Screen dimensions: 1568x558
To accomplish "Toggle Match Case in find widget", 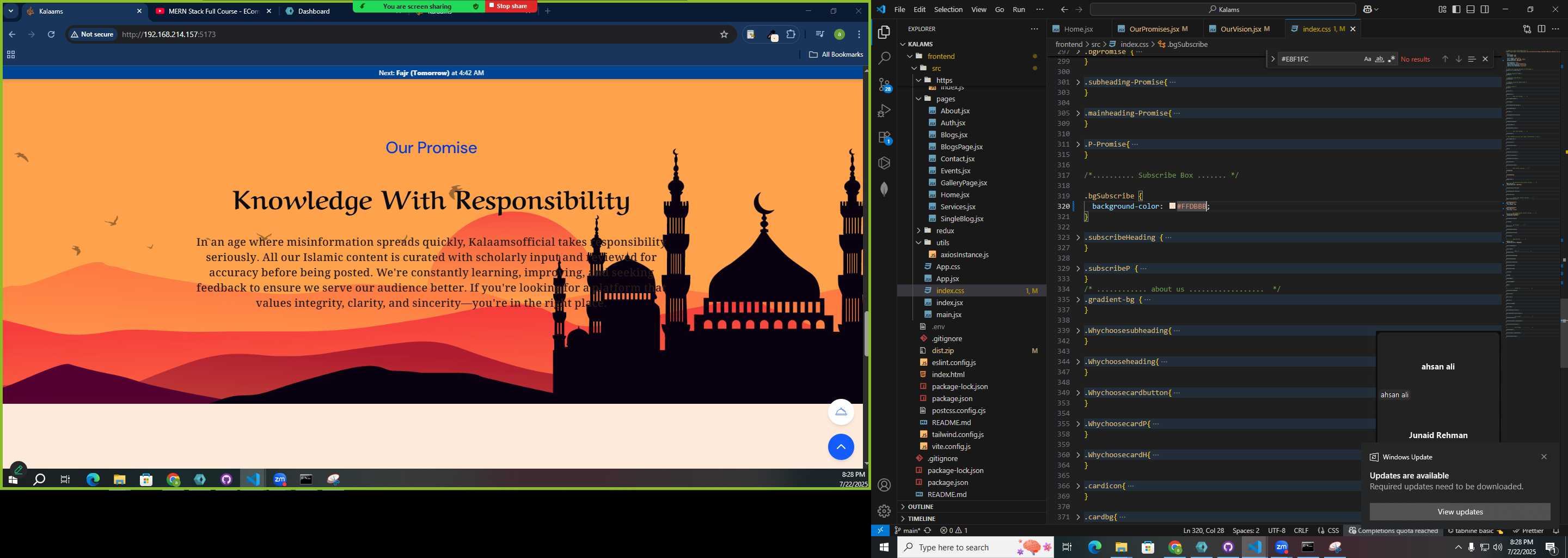I will [1367, 59].
